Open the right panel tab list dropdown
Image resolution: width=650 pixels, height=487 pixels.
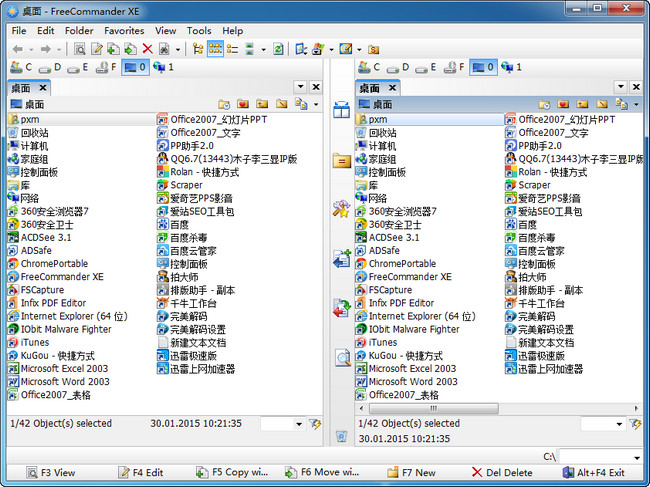tap(621, 87)
